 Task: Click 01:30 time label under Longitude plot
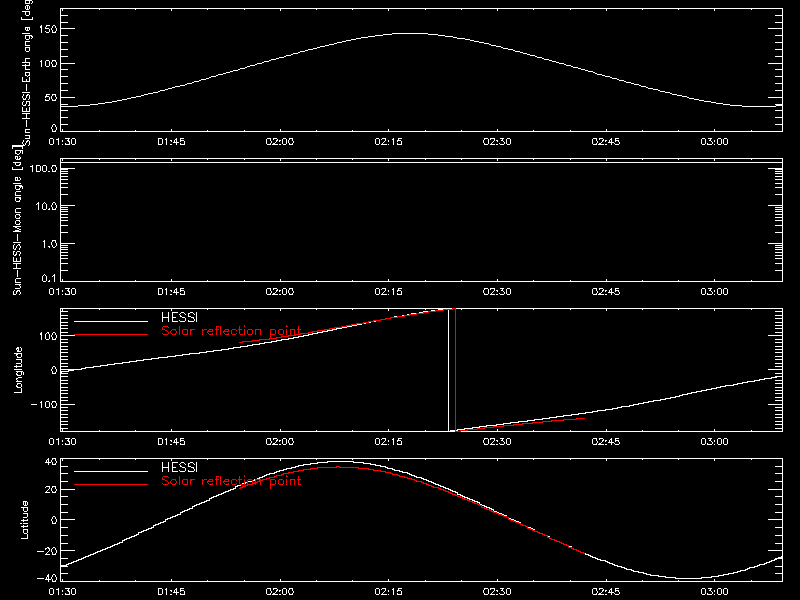pyautogui.click(x=62, y=442)
